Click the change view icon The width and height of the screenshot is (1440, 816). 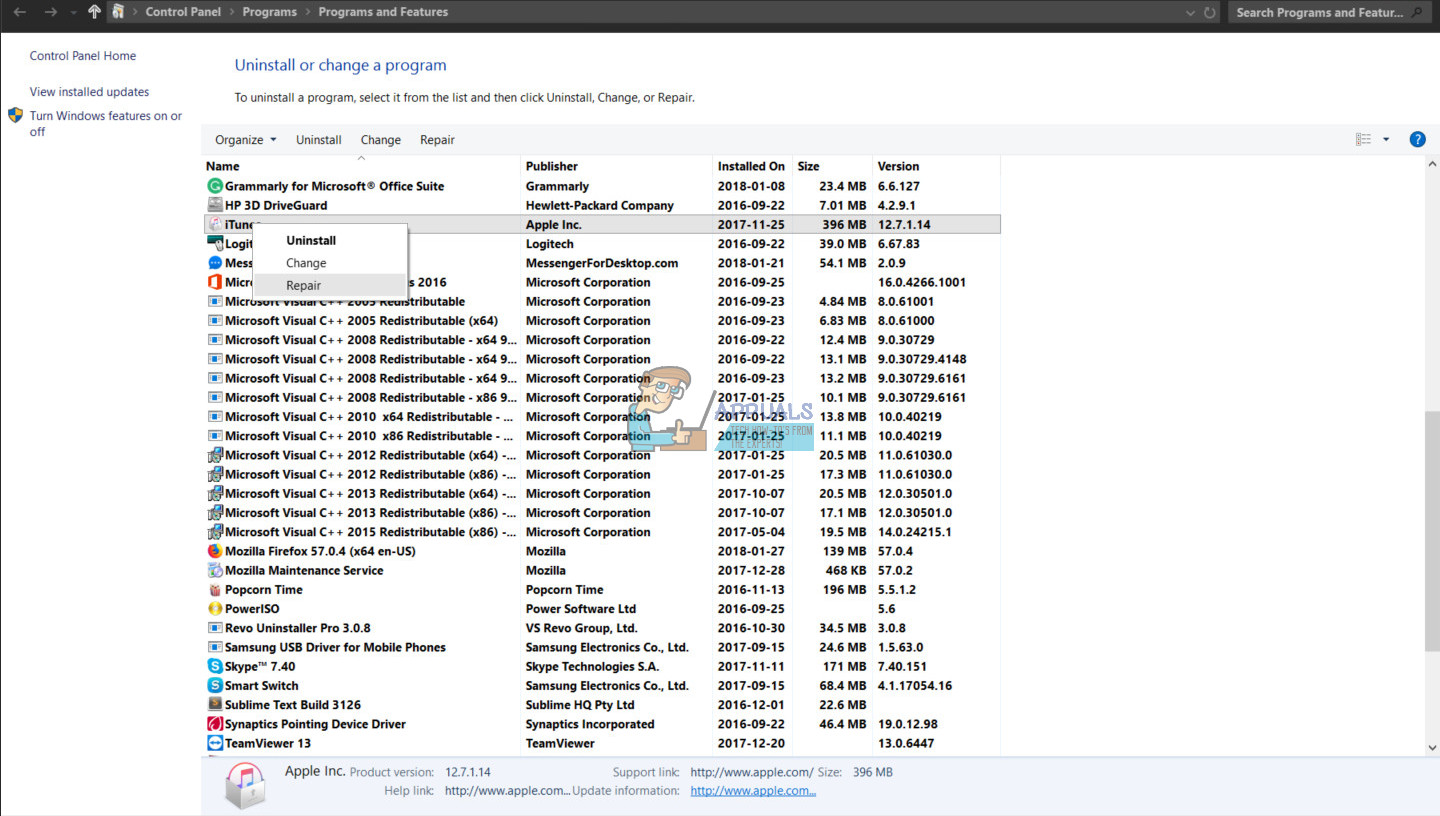pyautogui.click(x=1363, y=139)
